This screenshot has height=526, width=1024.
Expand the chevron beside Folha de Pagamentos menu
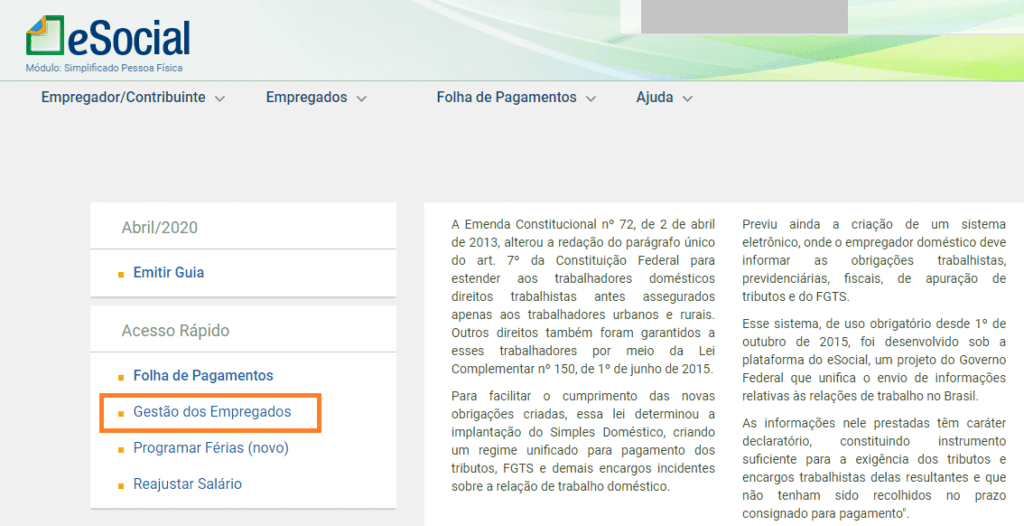(x=591, y=99)
